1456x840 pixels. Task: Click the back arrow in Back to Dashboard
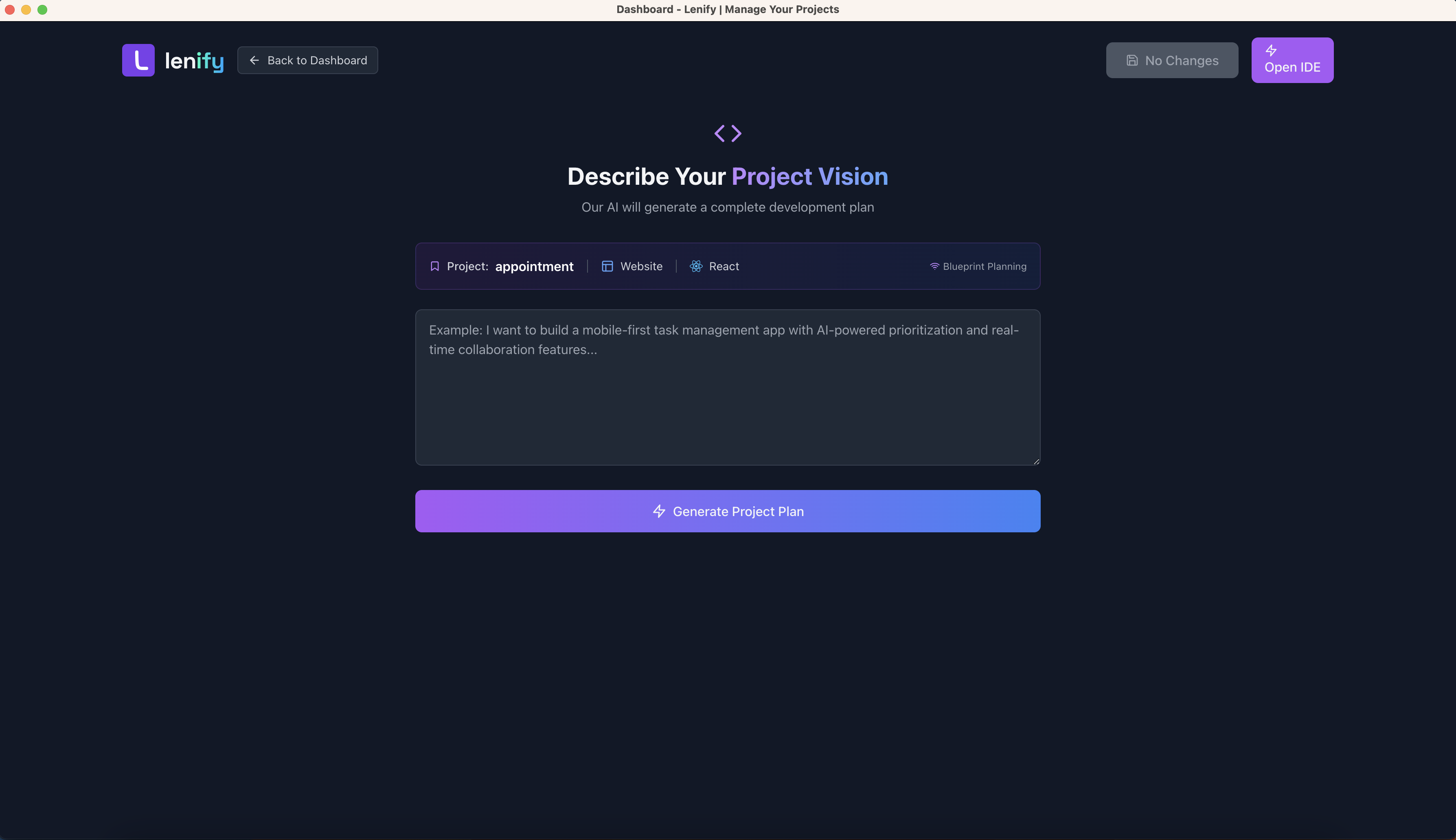click(x=254, y=60)
